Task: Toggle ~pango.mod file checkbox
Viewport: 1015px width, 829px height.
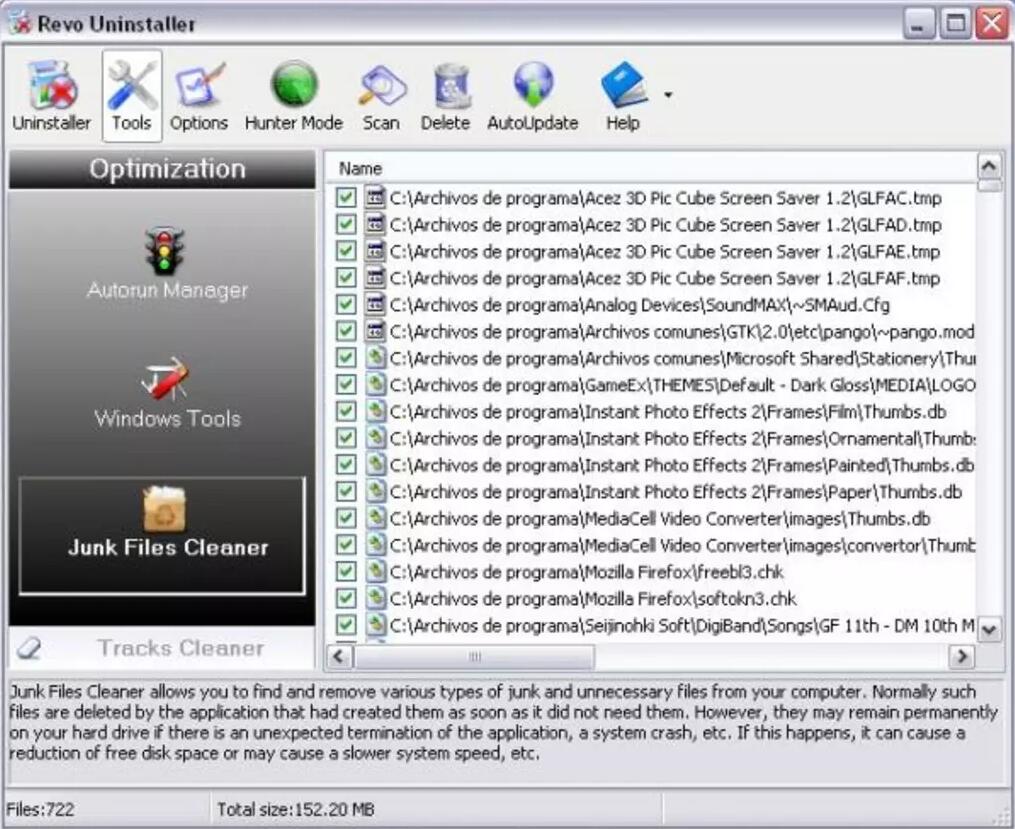Action: point(346,331)
